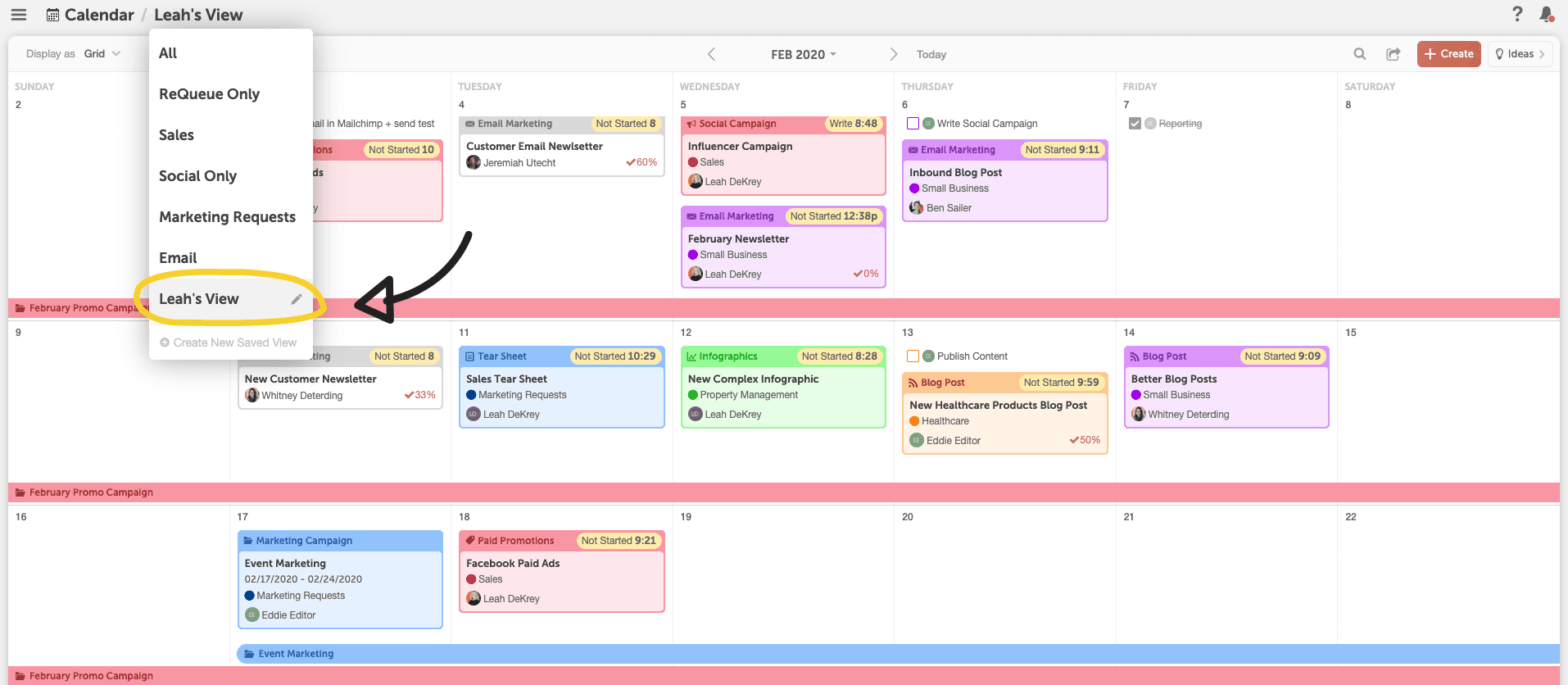
Task: Click Small Business purple dot on Inbound Blog Post
Action: click(914, 188)
